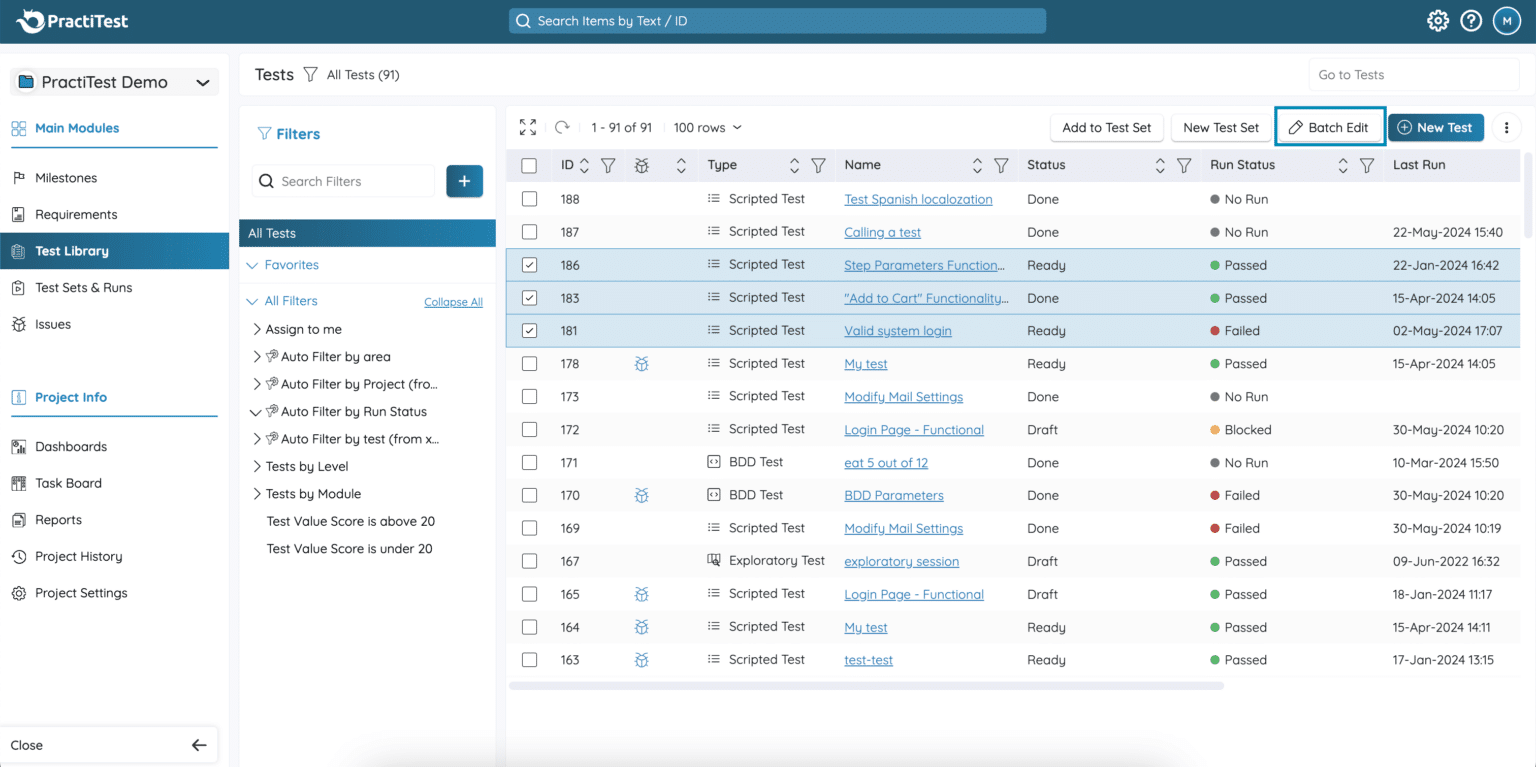
Task: Open the Valid system login test link
Action: click(x=898, y=331)
